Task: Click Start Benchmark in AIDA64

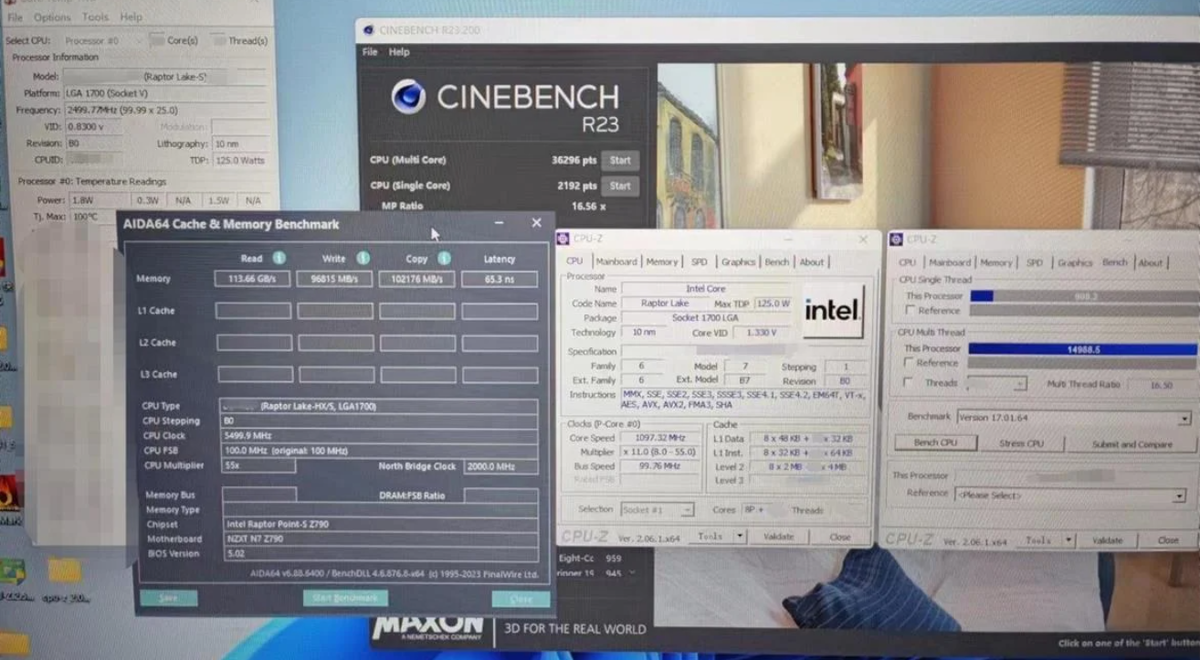Action: [345, 598]
